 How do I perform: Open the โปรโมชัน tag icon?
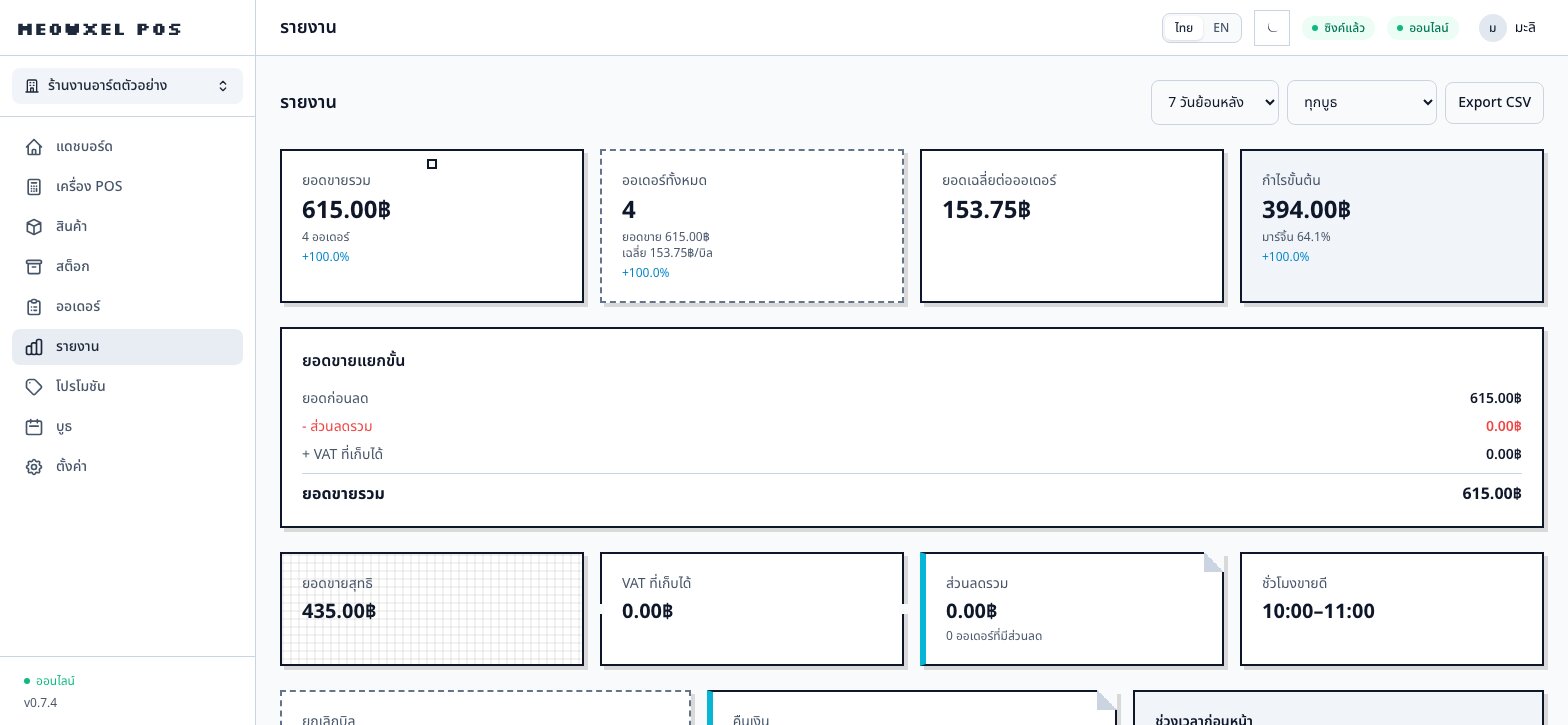(34, 387)
